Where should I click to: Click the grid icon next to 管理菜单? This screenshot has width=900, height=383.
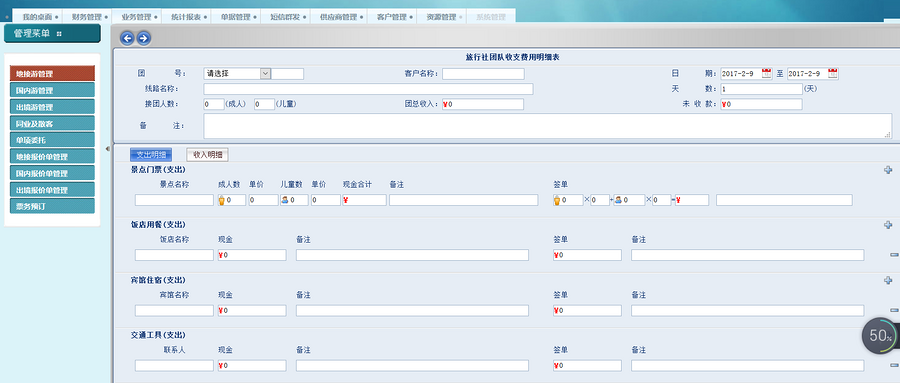(59, 34)
